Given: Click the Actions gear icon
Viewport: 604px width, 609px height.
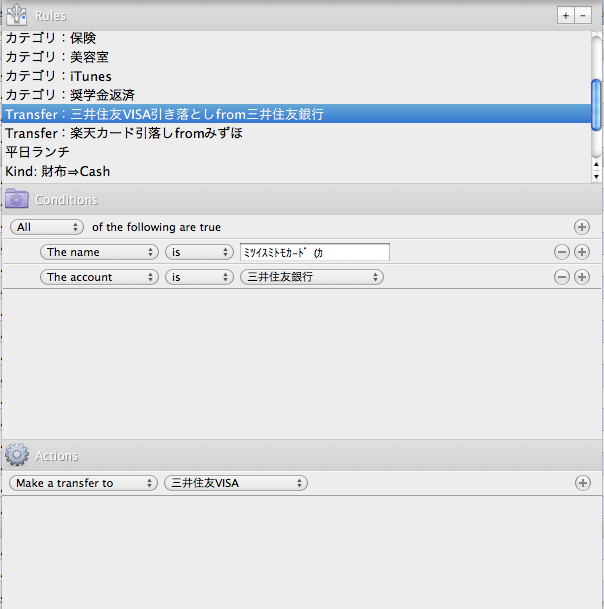Looking at the screenshot, I should click(x=17, y=455).
